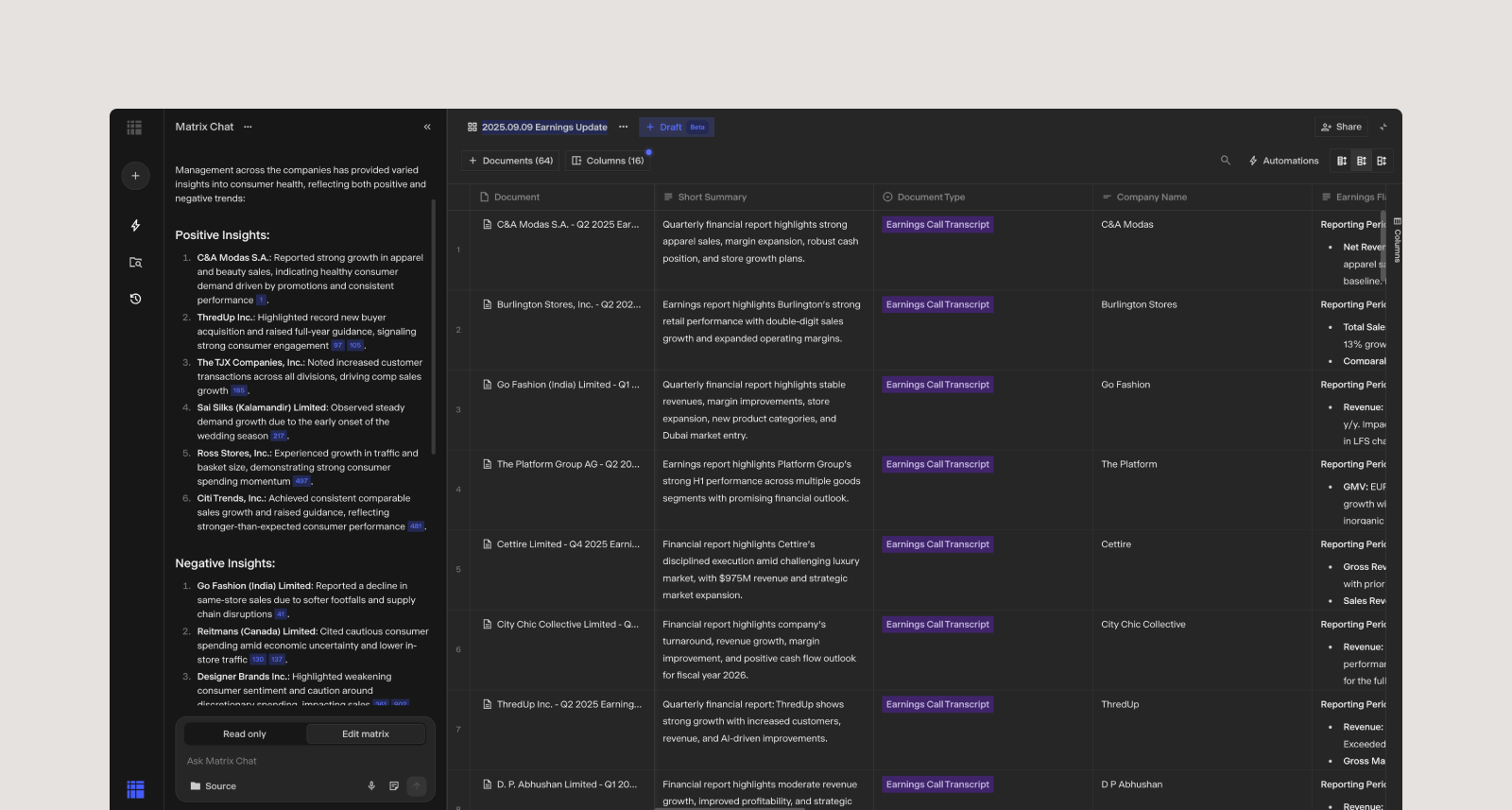This screenshot has height=810, width=1512.
Task: Click the Document Type column header
Action: [983, 197]
